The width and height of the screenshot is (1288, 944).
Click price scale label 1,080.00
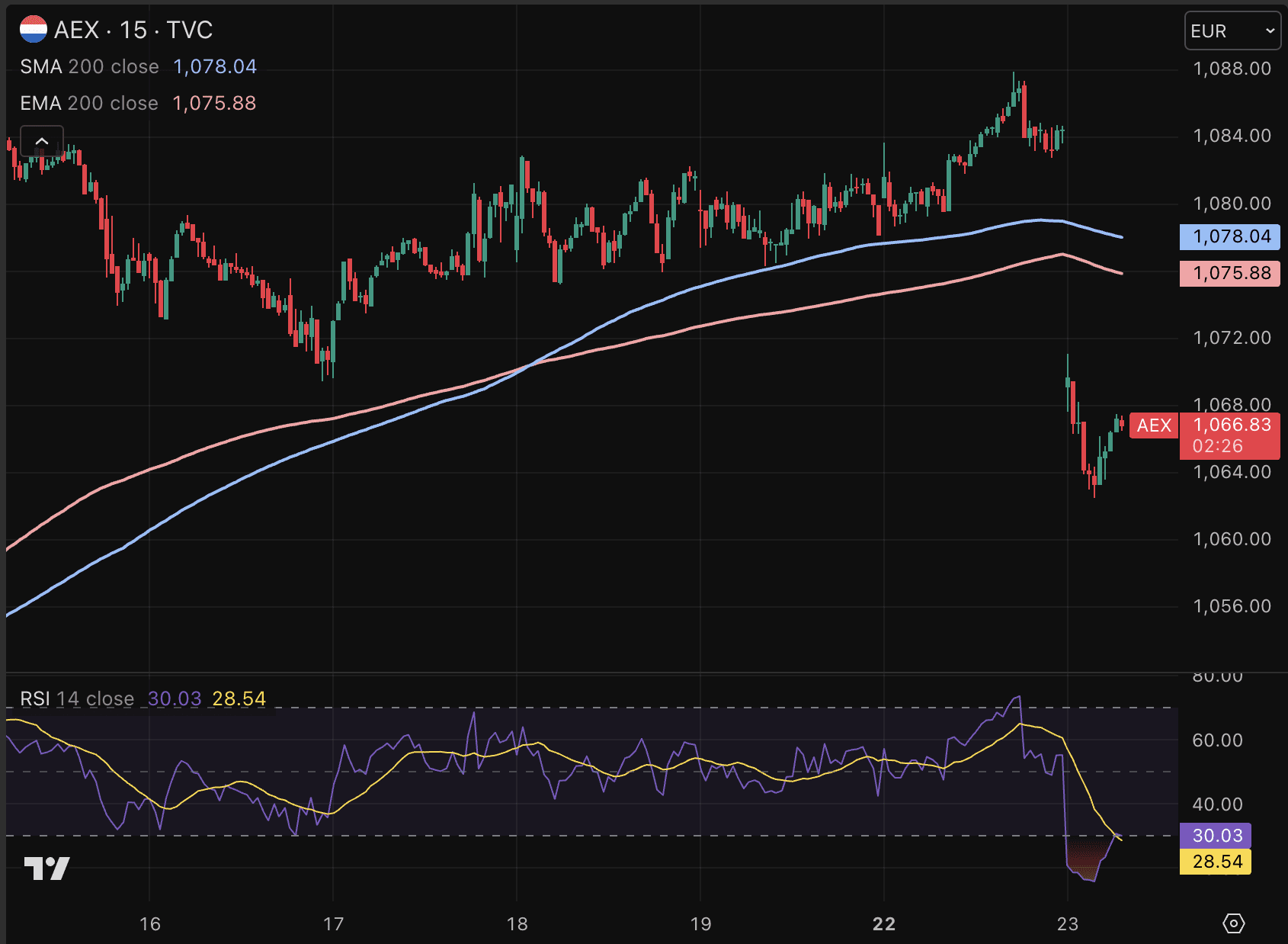pos(1232,204)
